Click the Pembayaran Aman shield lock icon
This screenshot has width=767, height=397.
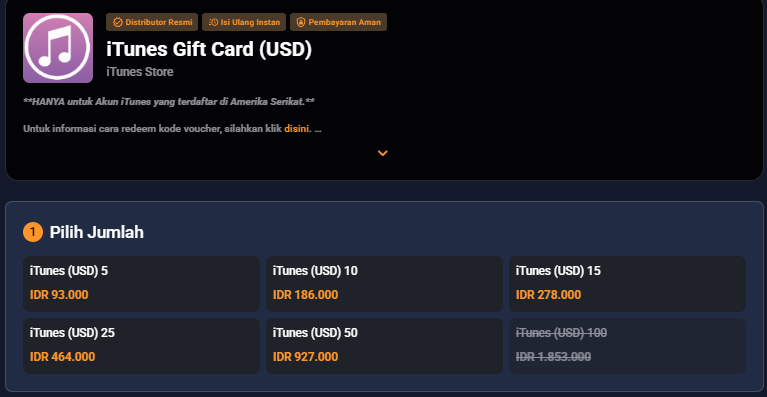click(301, 22)
